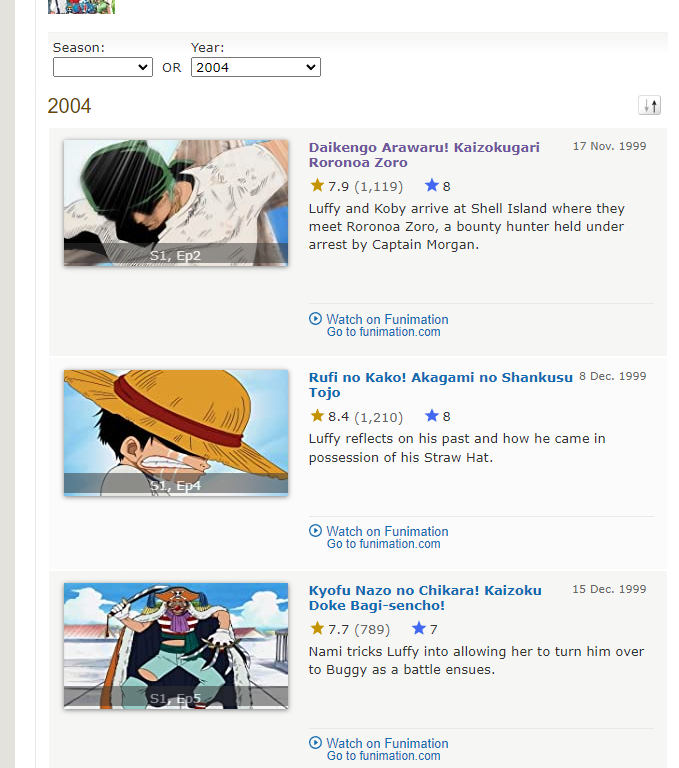Viewport: 679px width, 768px height.
Task: Click the sort order toggle icon
Action: [650, 106]
